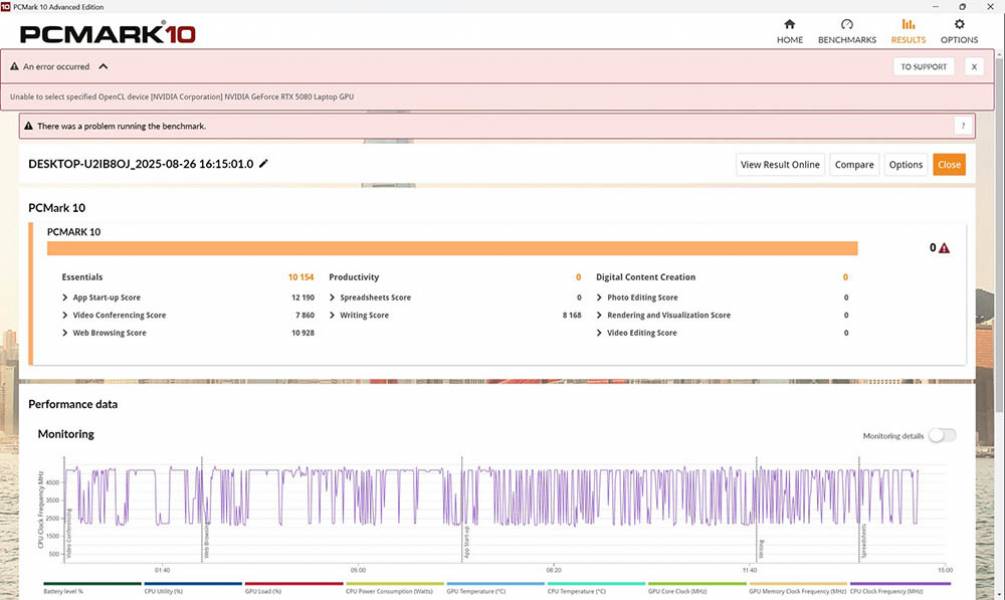Toggle the Monitoring details switch

tap(941, 435)
